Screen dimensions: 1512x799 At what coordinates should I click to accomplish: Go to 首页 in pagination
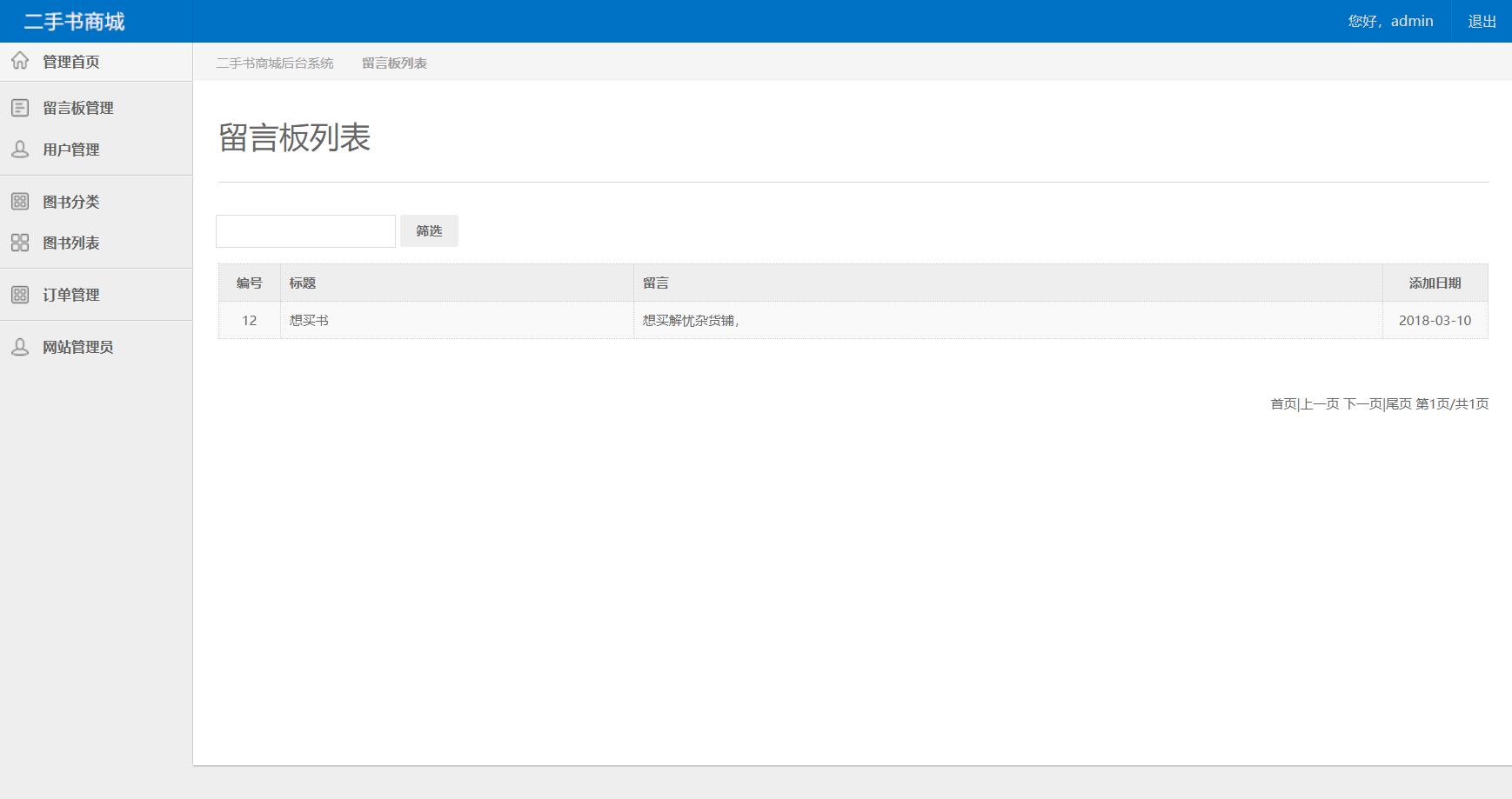click(1283, 403)
